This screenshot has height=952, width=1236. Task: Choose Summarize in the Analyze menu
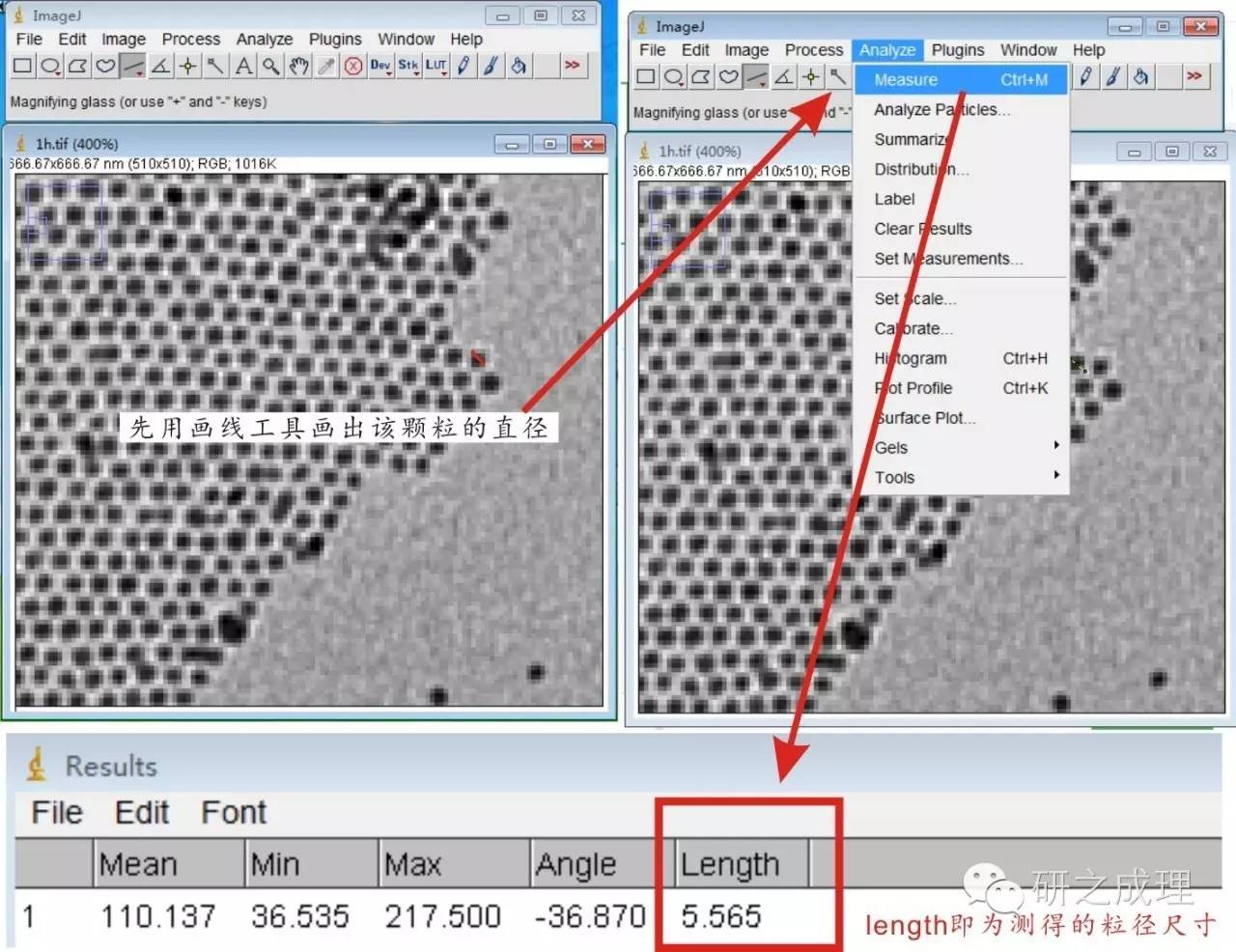(x=962, y=140)
